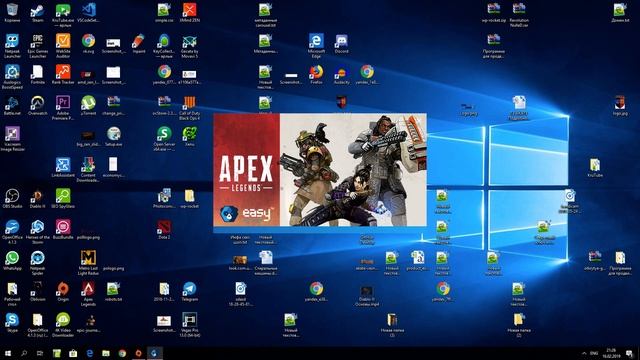Select the Microsoft Edge desktop shortcut
Screen dimensions: 640x360
click(x=316, y=46)
